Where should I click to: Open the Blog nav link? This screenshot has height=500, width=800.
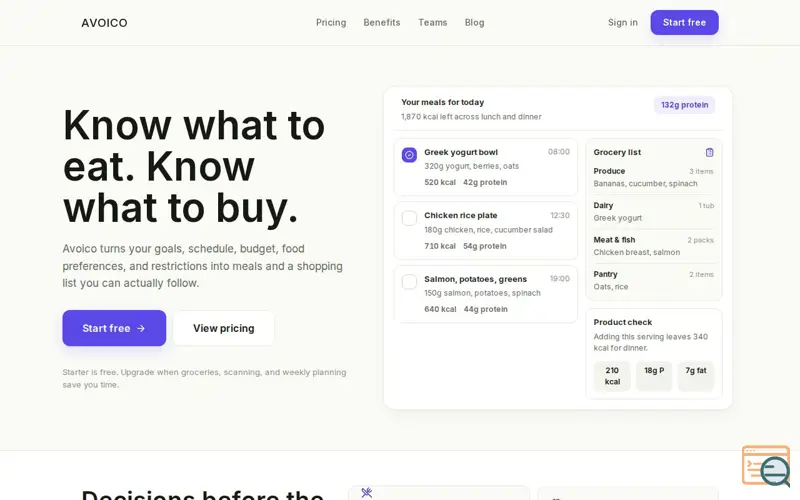coord(474,22)
